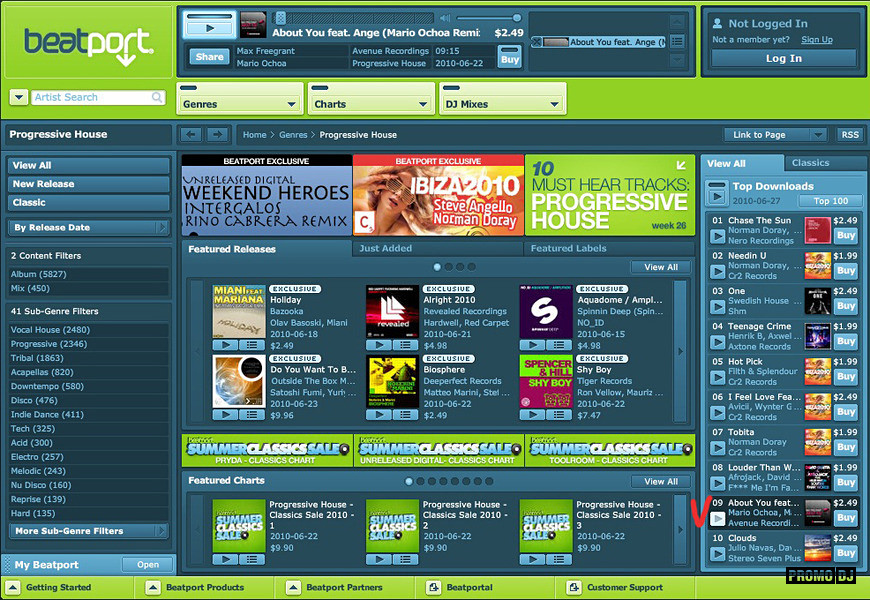Expand the DJ Mixes dropdown
The width and height of the screenshot is (870, 600).
tap(502, 104)
